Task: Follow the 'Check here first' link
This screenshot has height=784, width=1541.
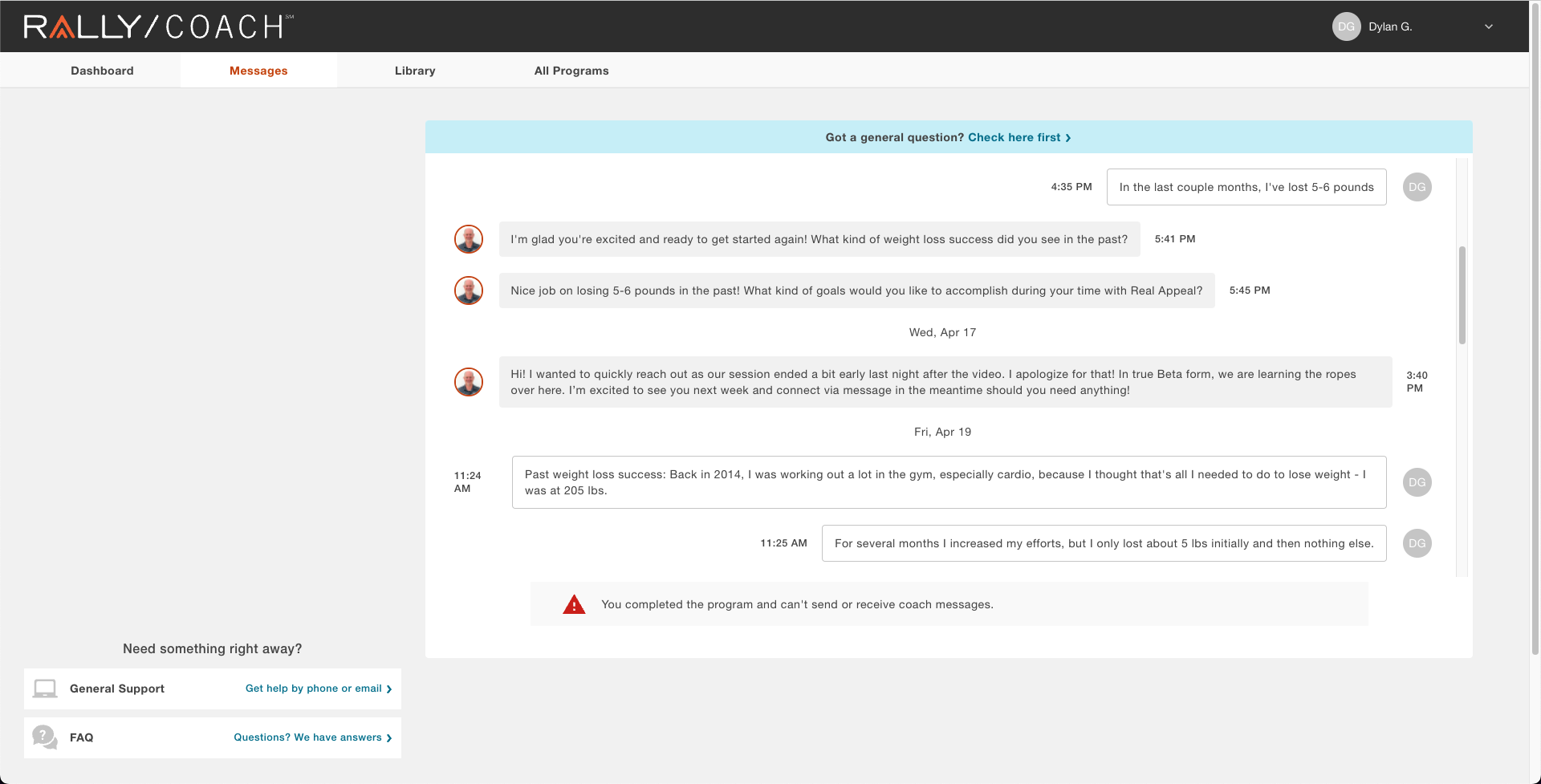Action: [x=1019, y=137]
